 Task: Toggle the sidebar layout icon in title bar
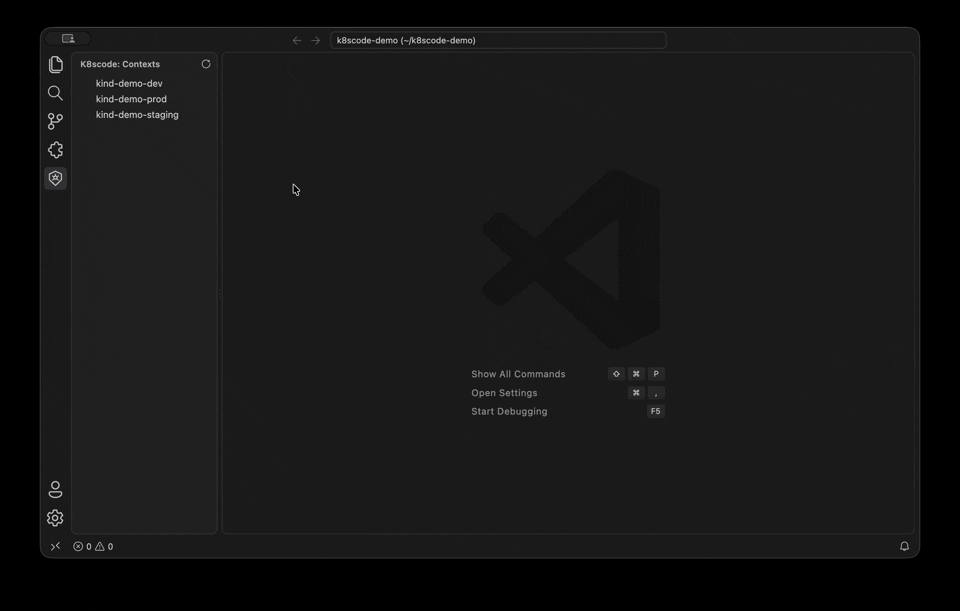coord(68,39)
